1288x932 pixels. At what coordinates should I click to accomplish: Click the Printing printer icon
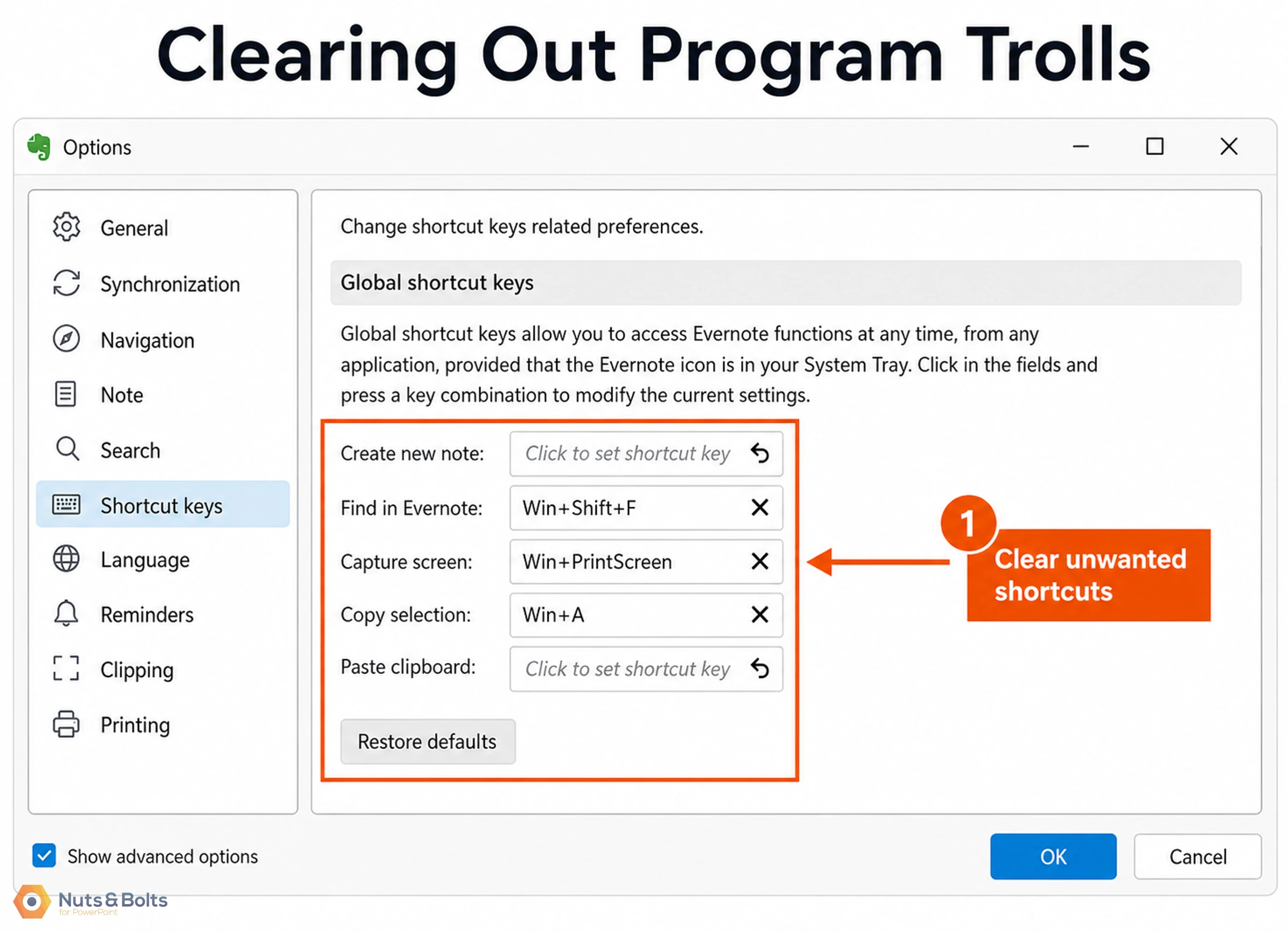pos(67,724)
